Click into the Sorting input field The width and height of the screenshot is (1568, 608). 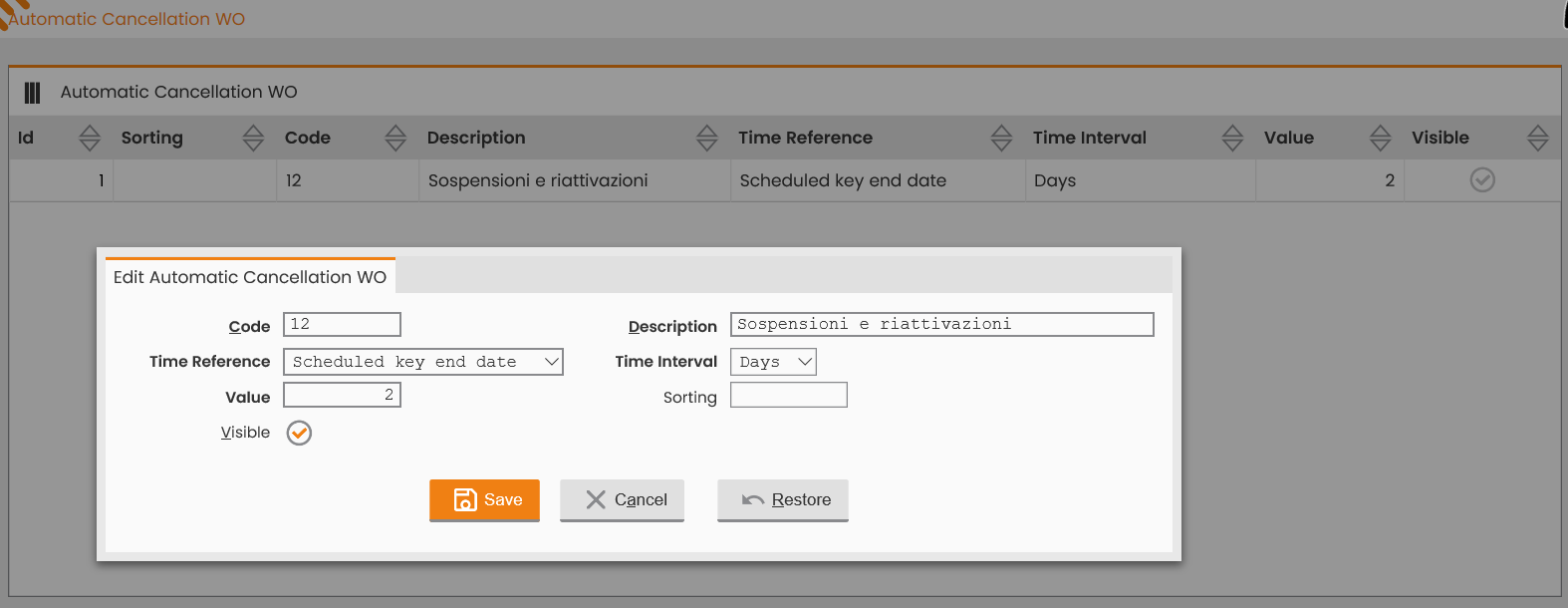point(789,396)
